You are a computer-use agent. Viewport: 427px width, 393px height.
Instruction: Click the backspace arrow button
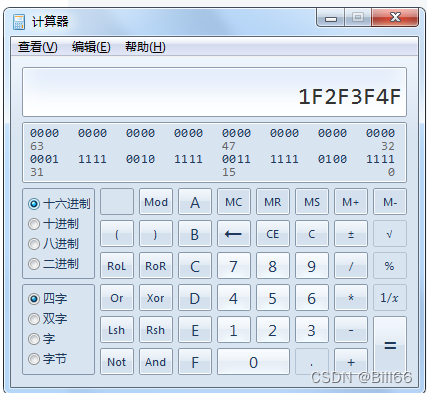(234, 234)
